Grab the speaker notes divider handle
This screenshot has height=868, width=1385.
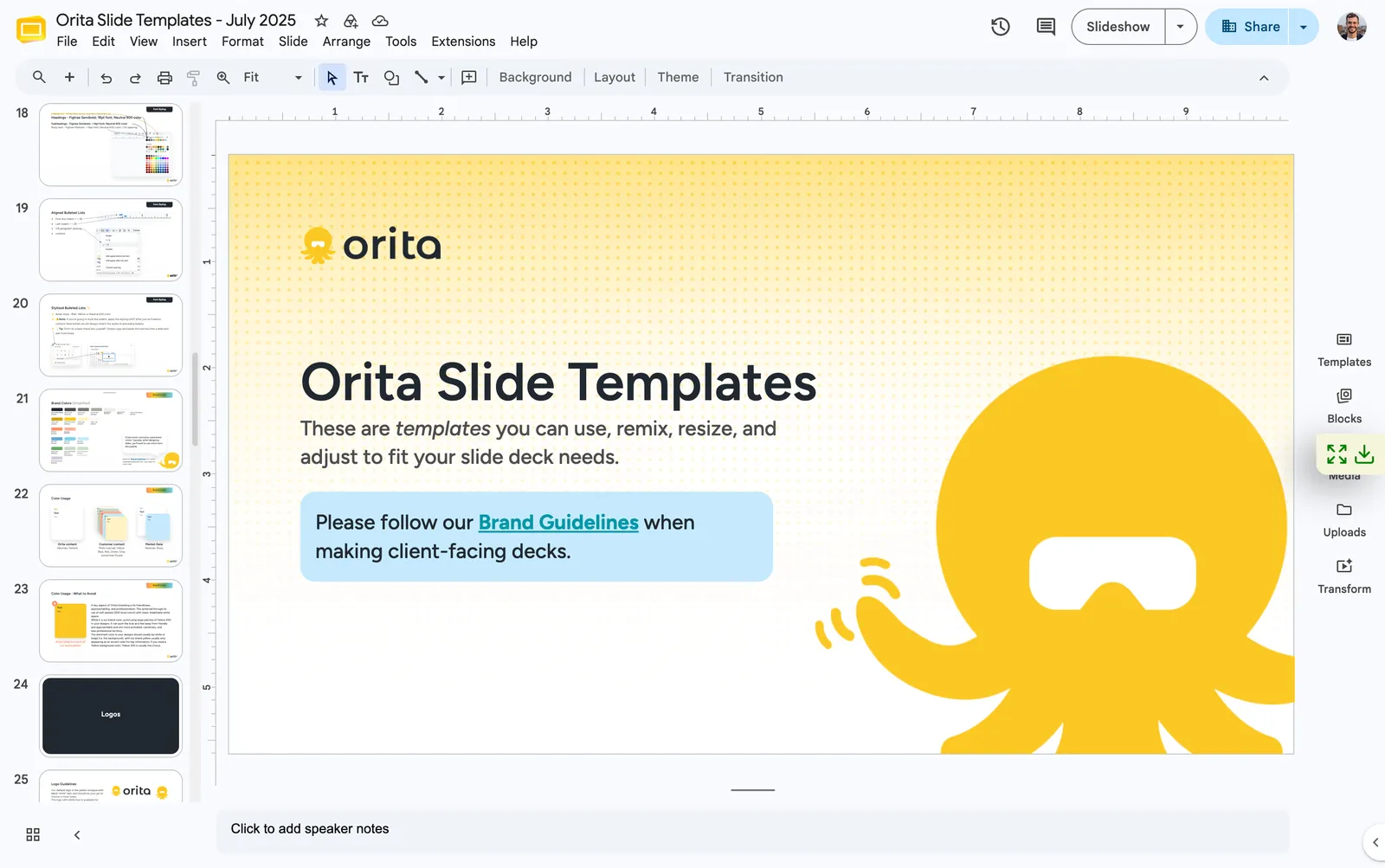(x=752, y=789)
